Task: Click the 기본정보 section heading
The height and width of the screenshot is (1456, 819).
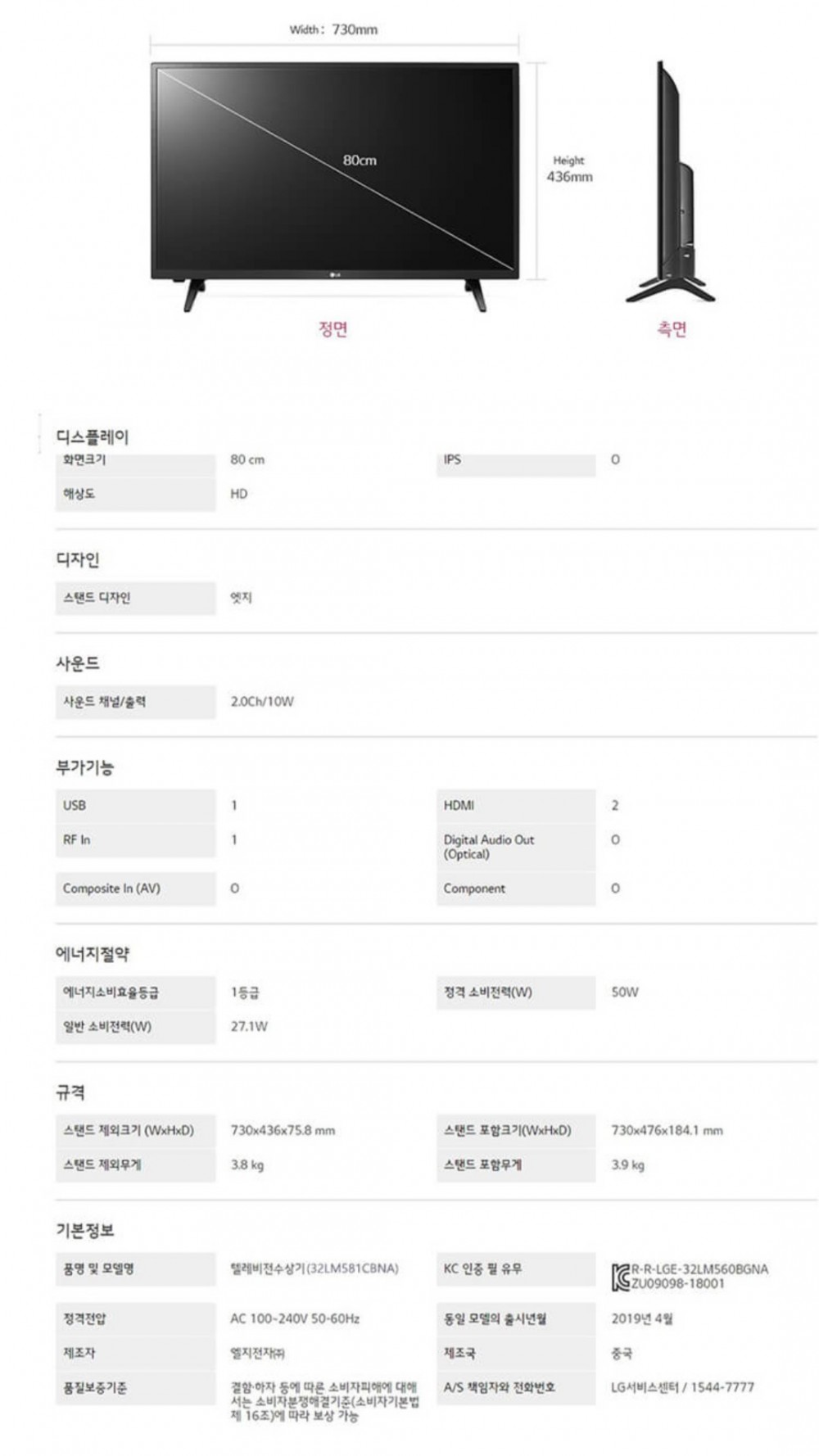Action: [x=85, y=1230]
